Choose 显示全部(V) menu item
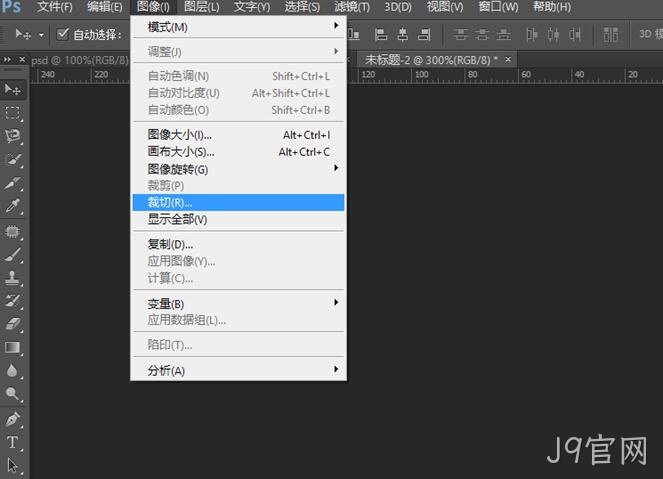The image size is (663, 479). [238, 219]
